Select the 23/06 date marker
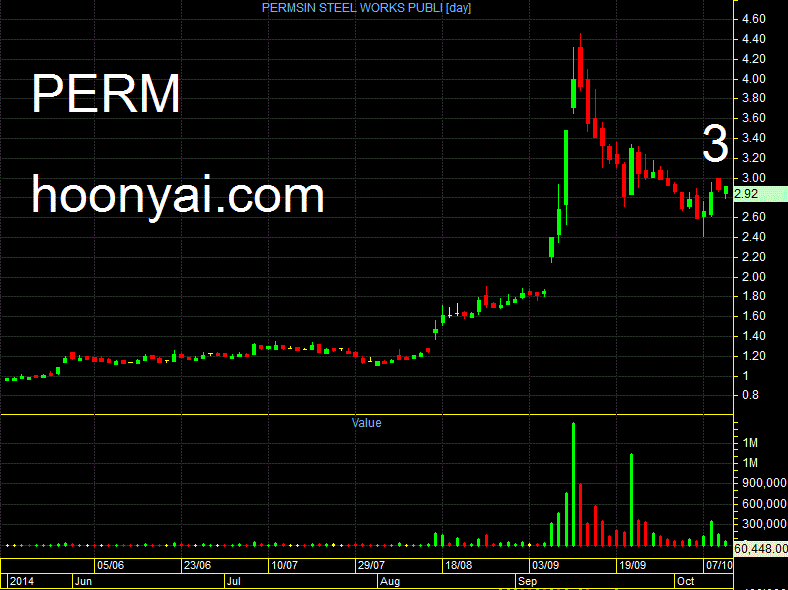 (197, 565)
